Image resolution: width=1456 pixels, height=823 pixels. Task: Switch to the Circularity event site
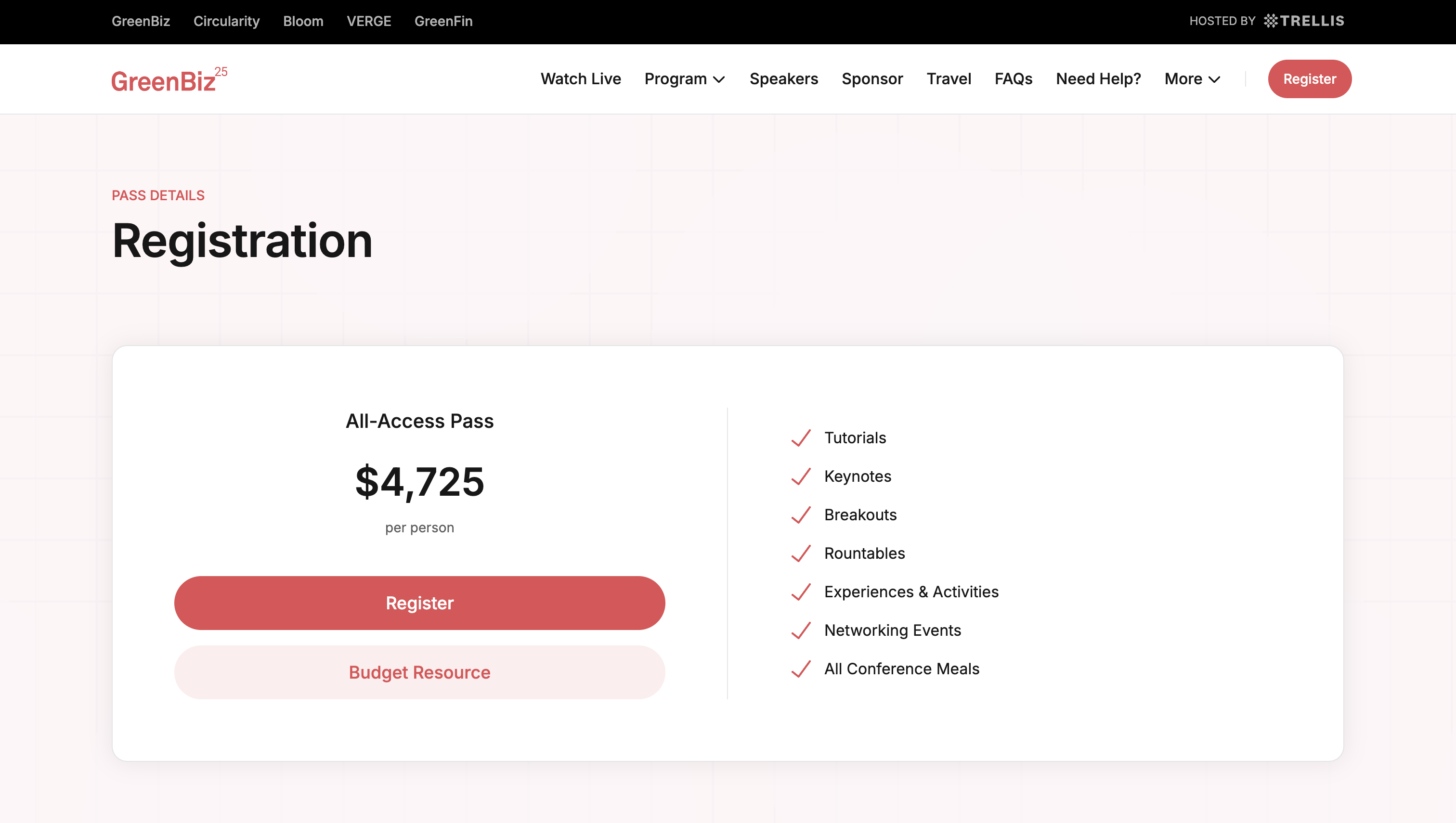[226, 21]
